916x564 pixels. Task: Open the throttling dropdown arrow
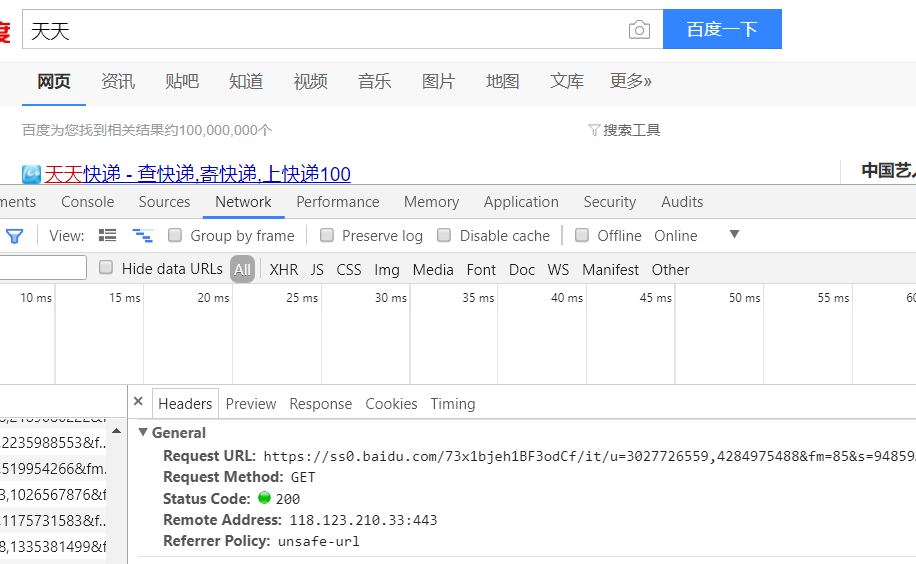[x=734, y=234]
